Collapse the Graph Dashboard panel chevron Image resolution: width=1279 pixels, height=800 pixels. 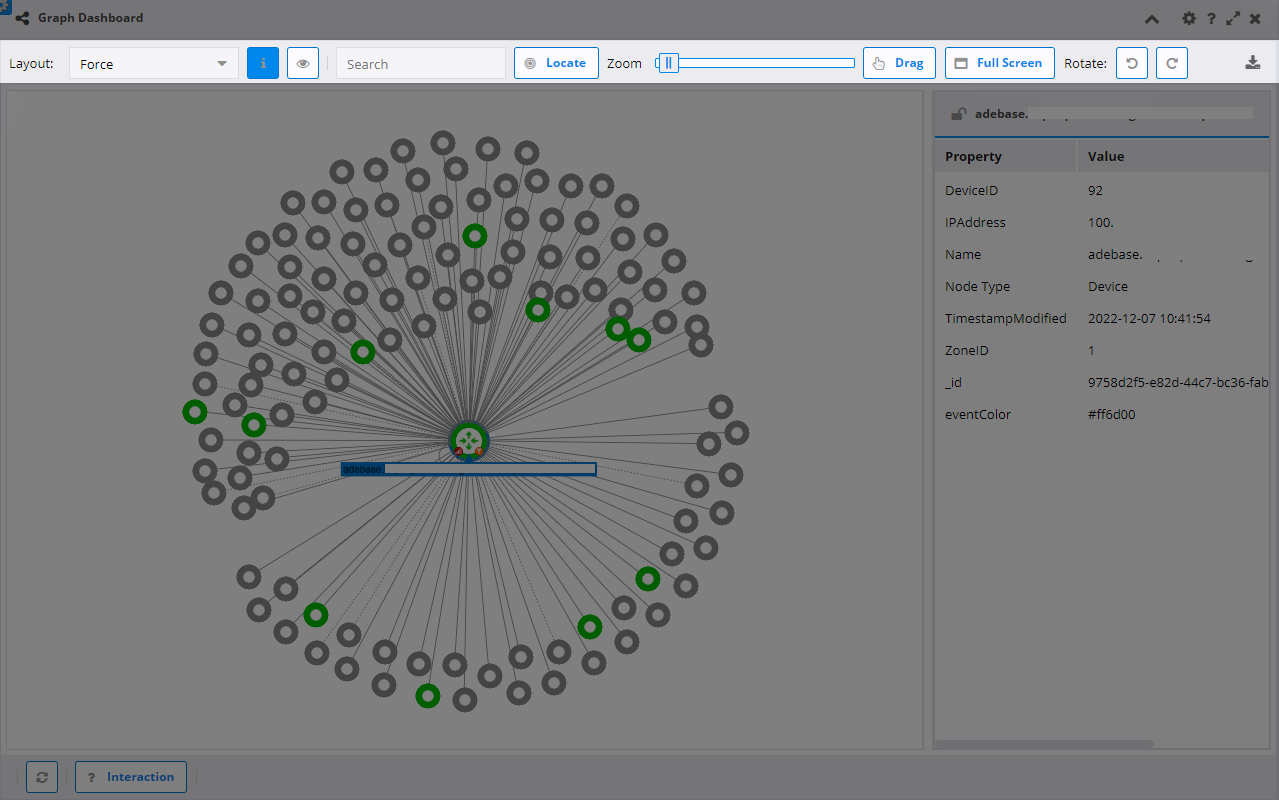click(1152, 19)
